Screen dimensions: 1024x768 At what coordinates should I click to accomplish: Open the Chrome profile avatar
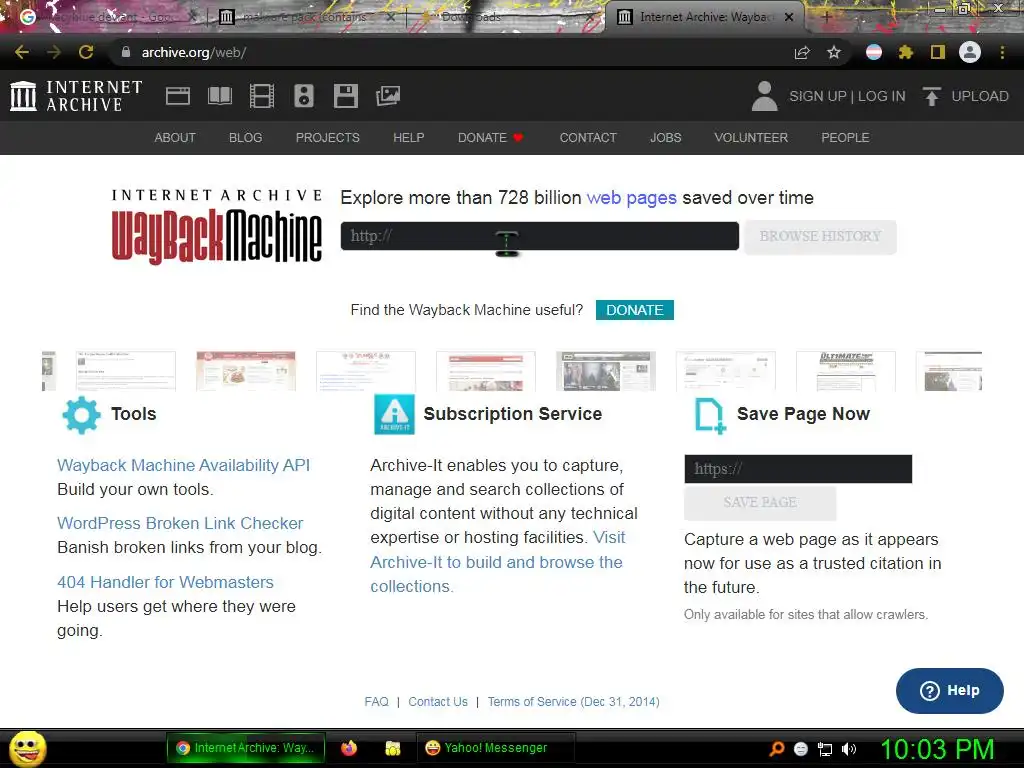click(x=970, y=52)
